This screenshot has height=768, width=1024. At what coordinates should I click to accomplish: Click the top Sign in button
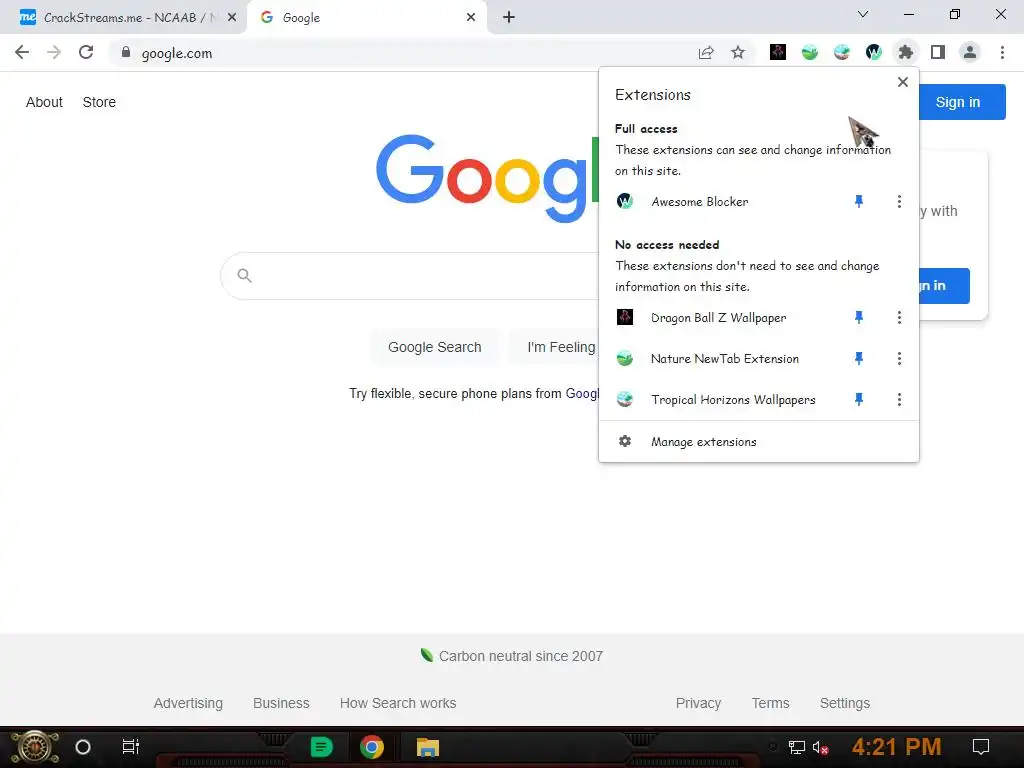(x=962, y=102)
